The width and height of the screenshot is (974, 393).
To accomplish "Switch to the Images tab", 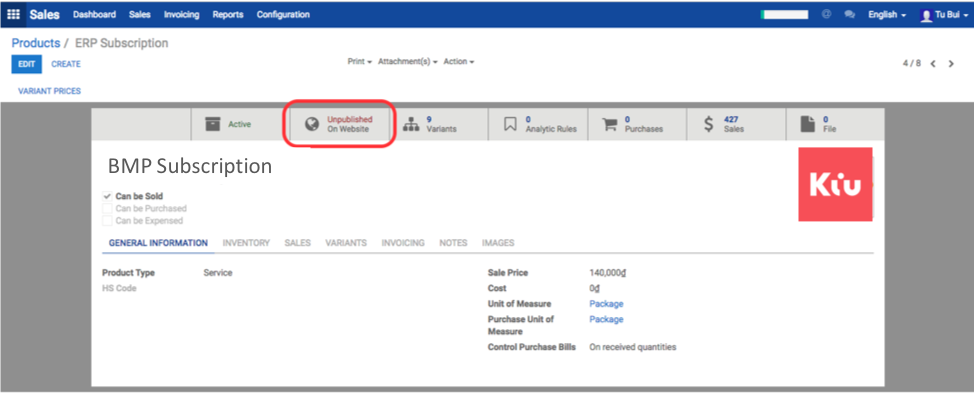I will 498,243.
